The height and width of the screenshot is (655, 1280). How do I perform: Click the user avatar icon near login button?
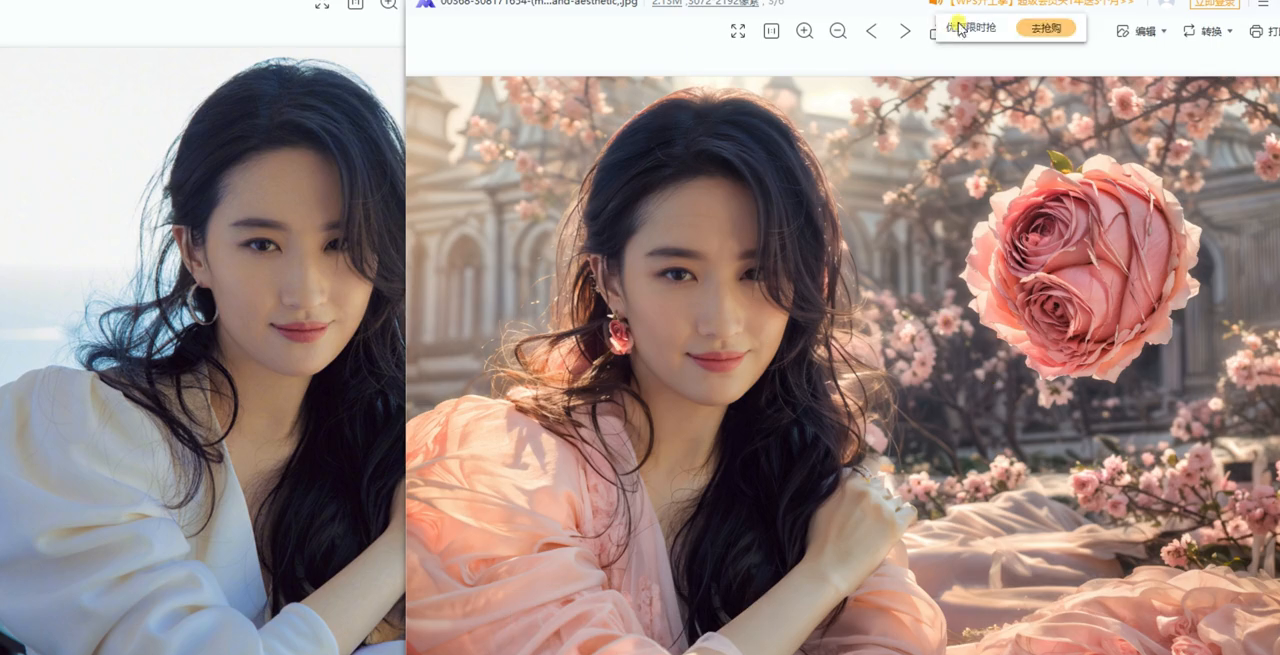point(1166,3)
